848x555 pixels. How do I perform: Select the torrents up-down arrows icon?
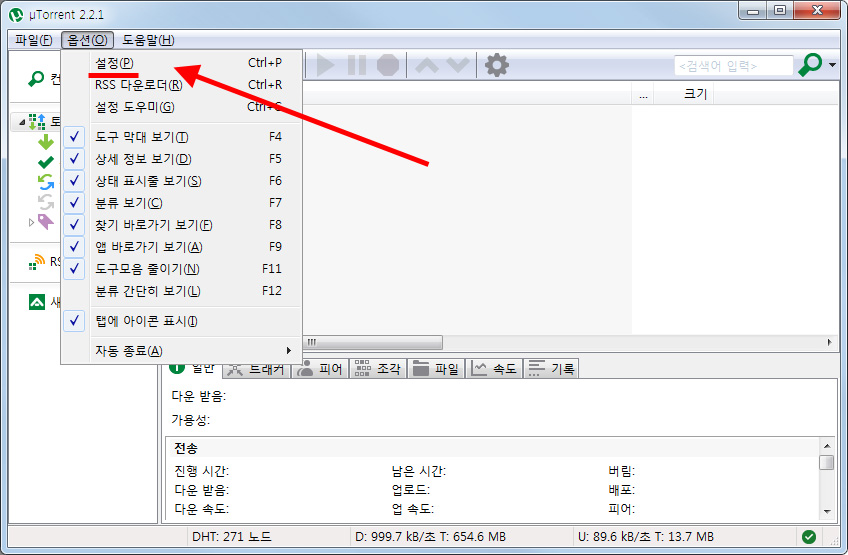(37, 122)
